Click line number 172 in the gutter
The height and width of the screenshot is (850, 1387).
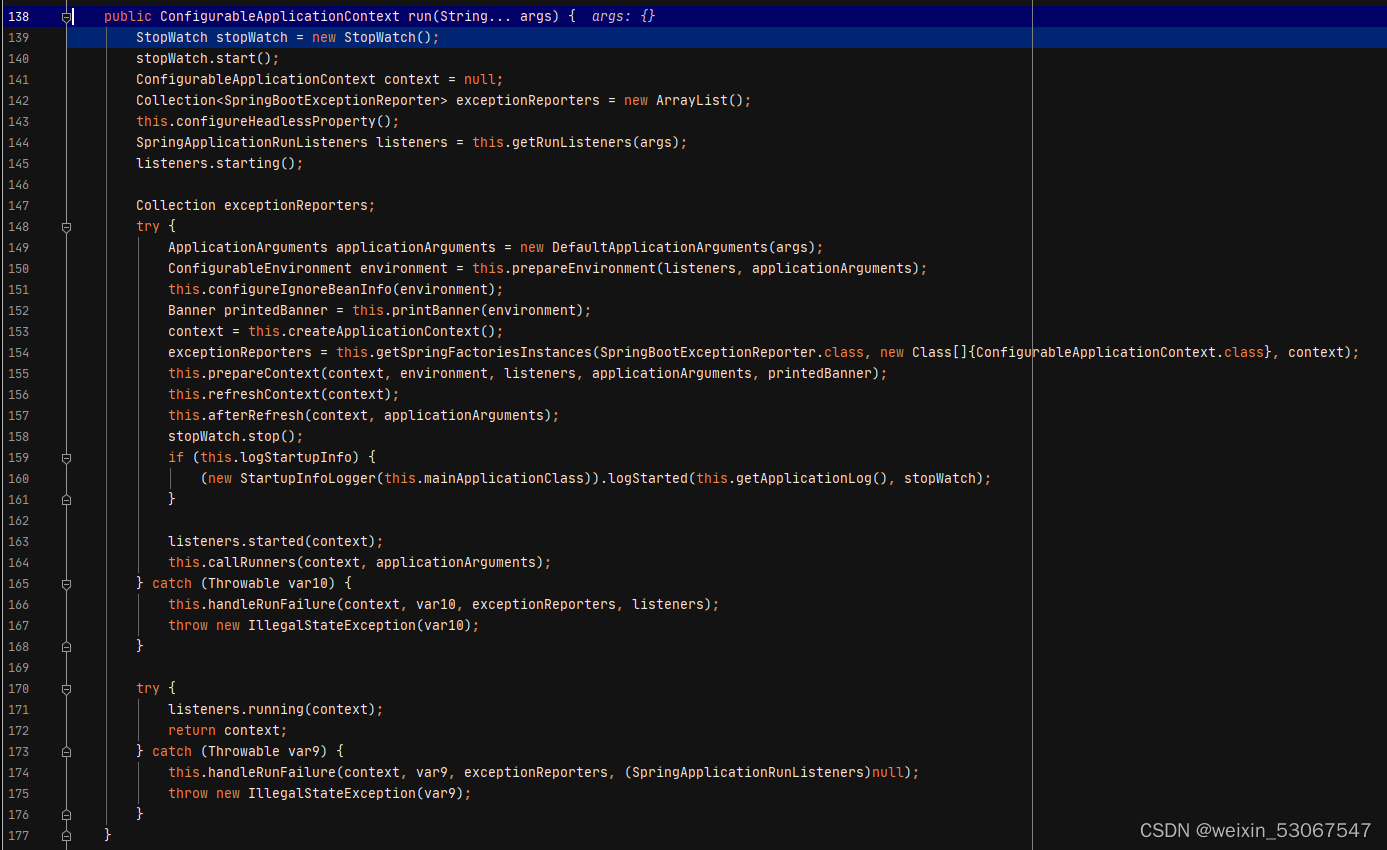18,731
